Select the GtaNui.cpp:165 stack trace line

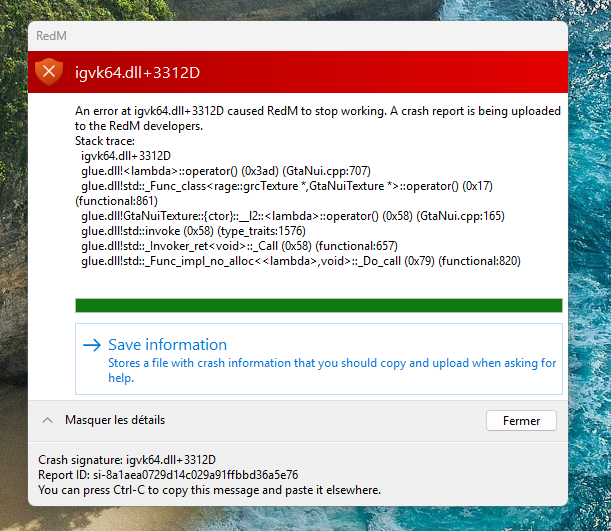tap(293, 216)
